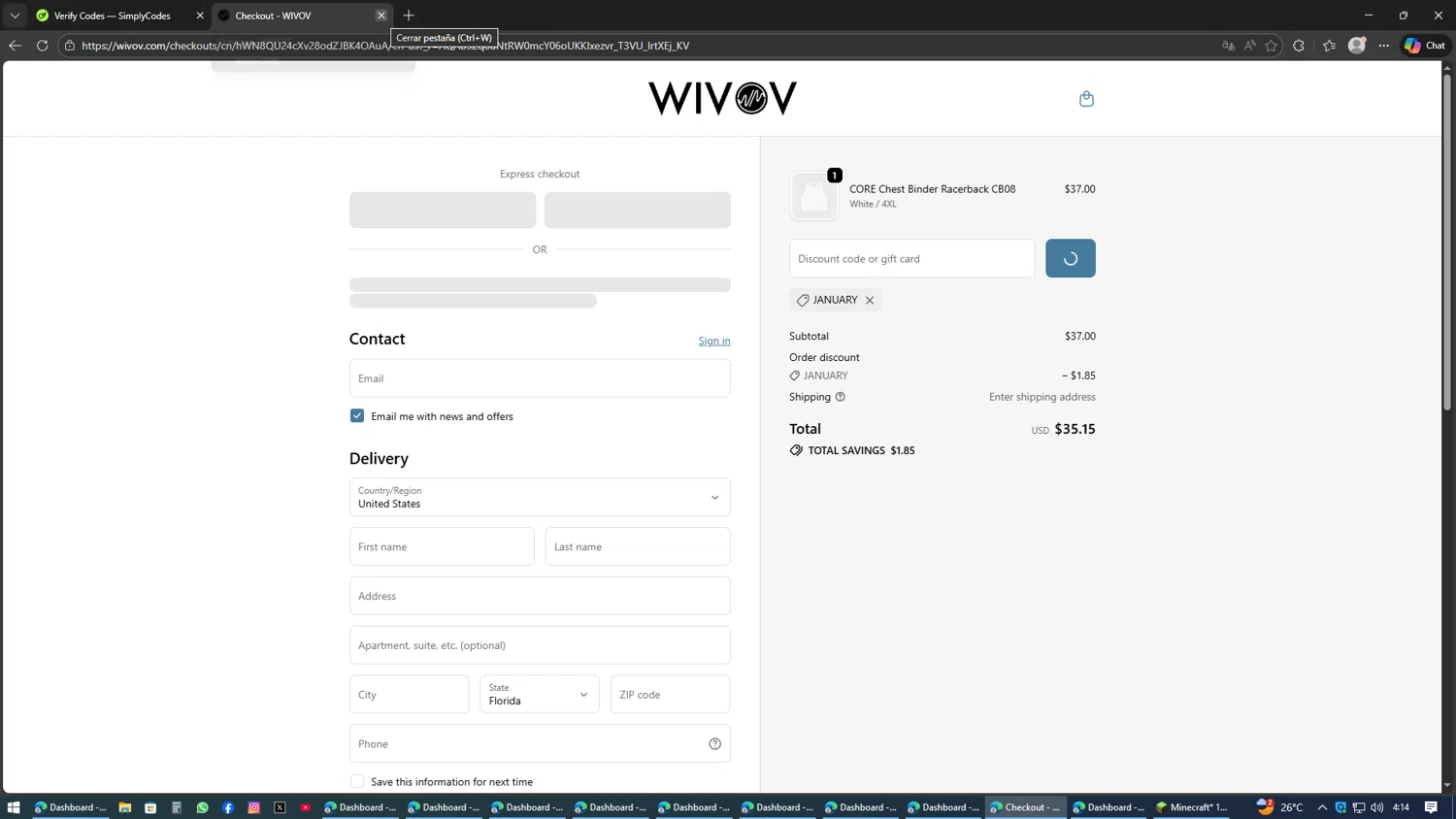Click the phone field help icon

[714, 744]
